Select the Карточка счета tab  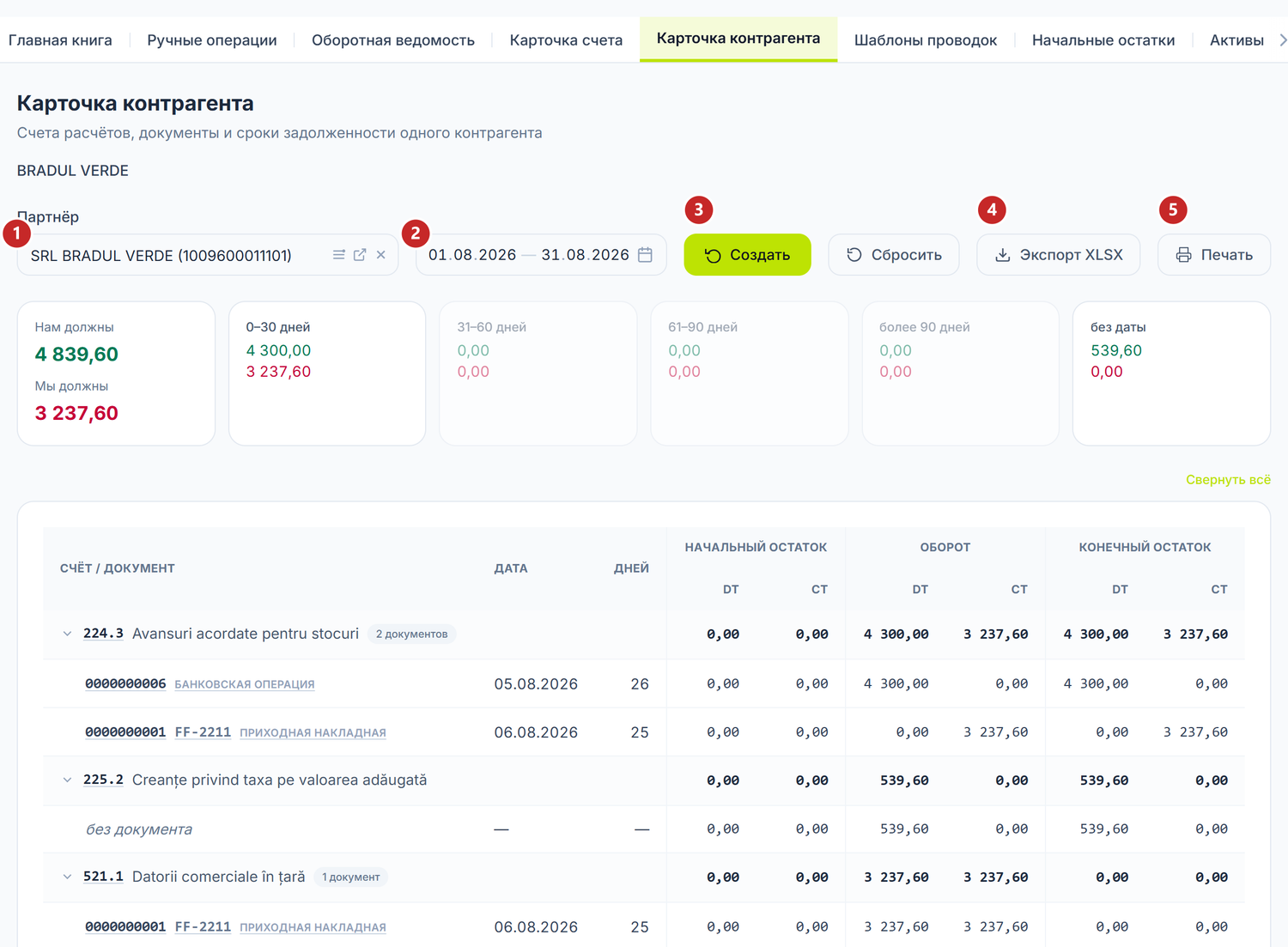point(566,40)
